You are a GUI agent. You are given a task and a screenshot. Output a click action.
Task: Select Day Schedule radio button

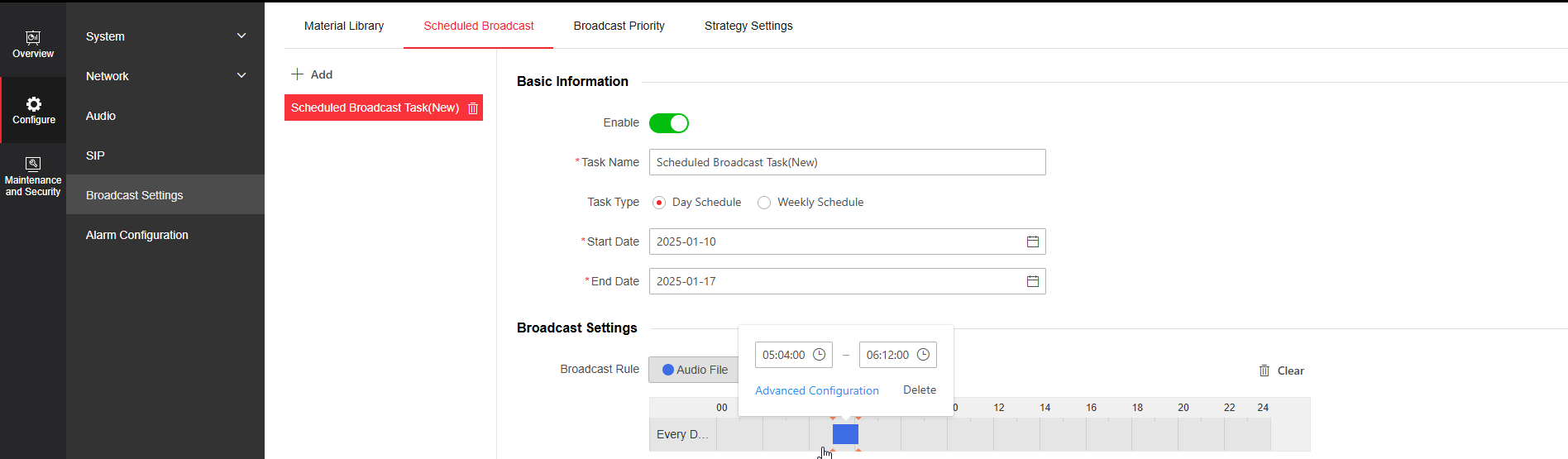[x=659, y=203]
